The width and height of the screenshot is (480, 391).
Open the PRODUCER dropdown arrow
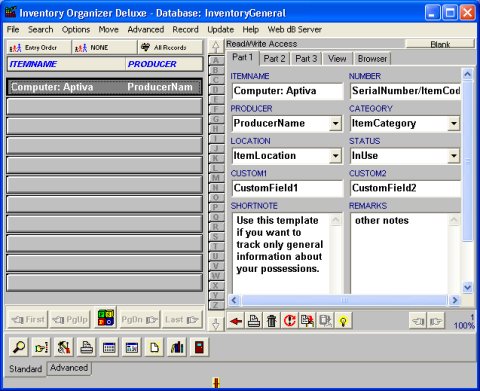[336, 123]
